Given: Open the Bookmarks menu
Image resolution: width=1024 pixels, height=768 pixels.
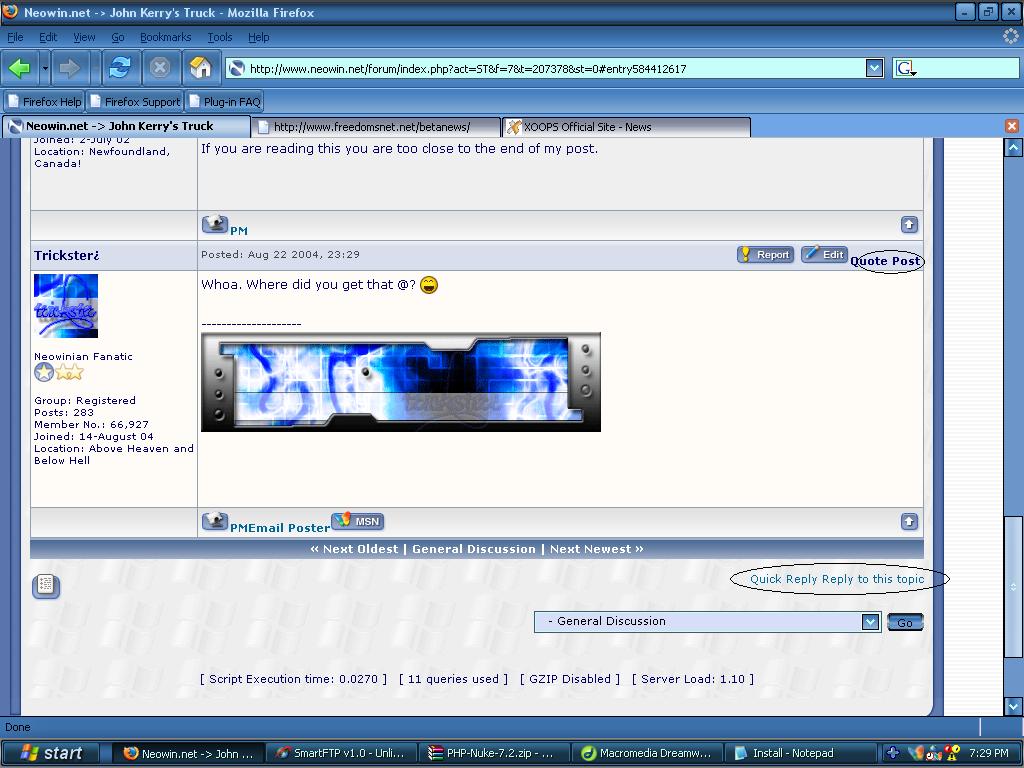Looking at the screenshot, I should (165, 37).
